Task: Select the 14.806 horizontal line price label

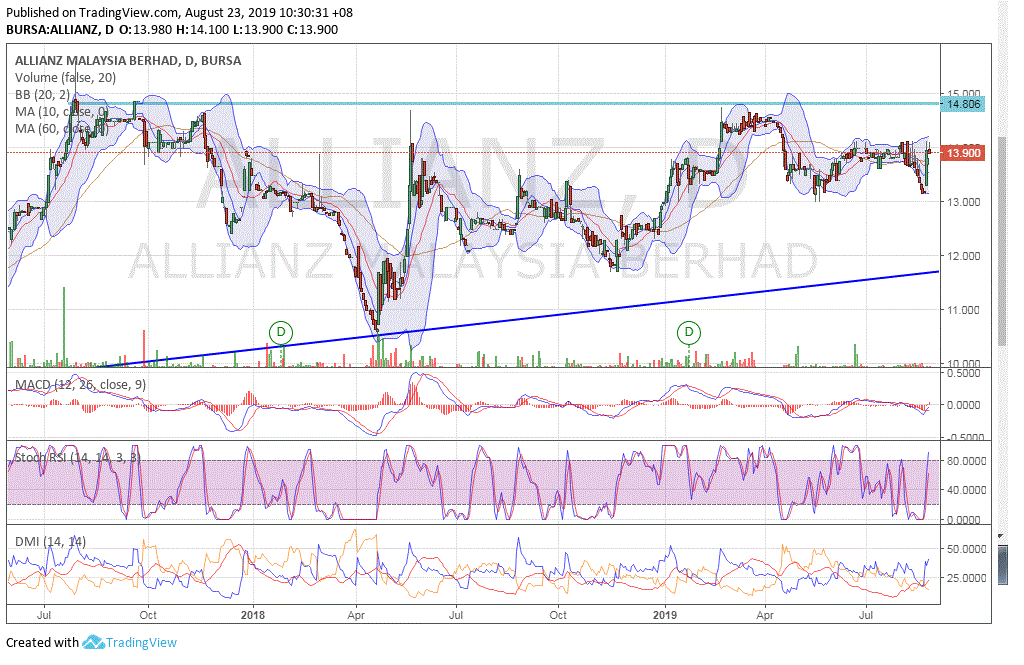Action: coord(963,104)
